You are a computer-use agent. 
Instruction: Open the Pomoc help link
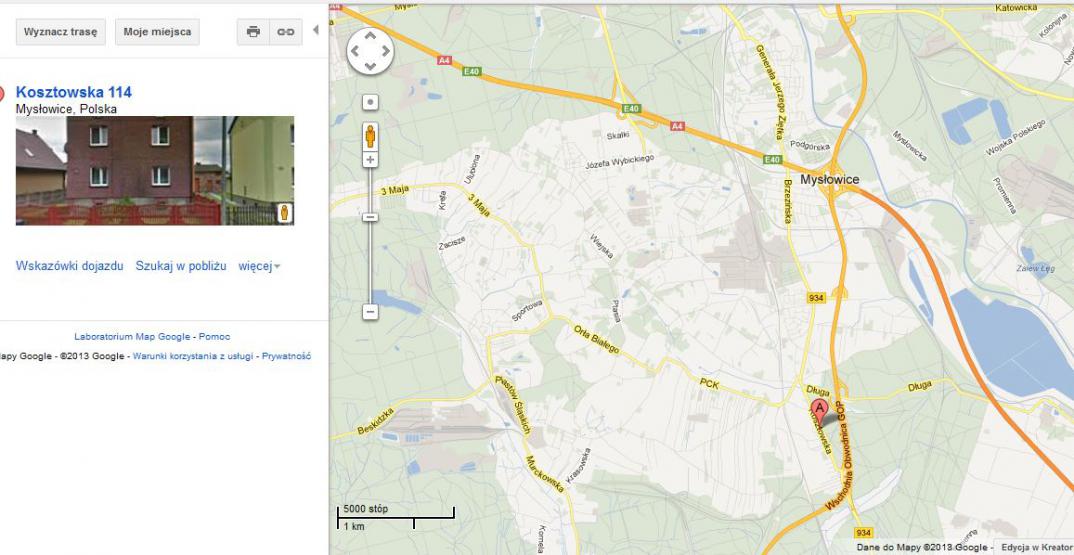pyautogui.click(x=214, y=336)
